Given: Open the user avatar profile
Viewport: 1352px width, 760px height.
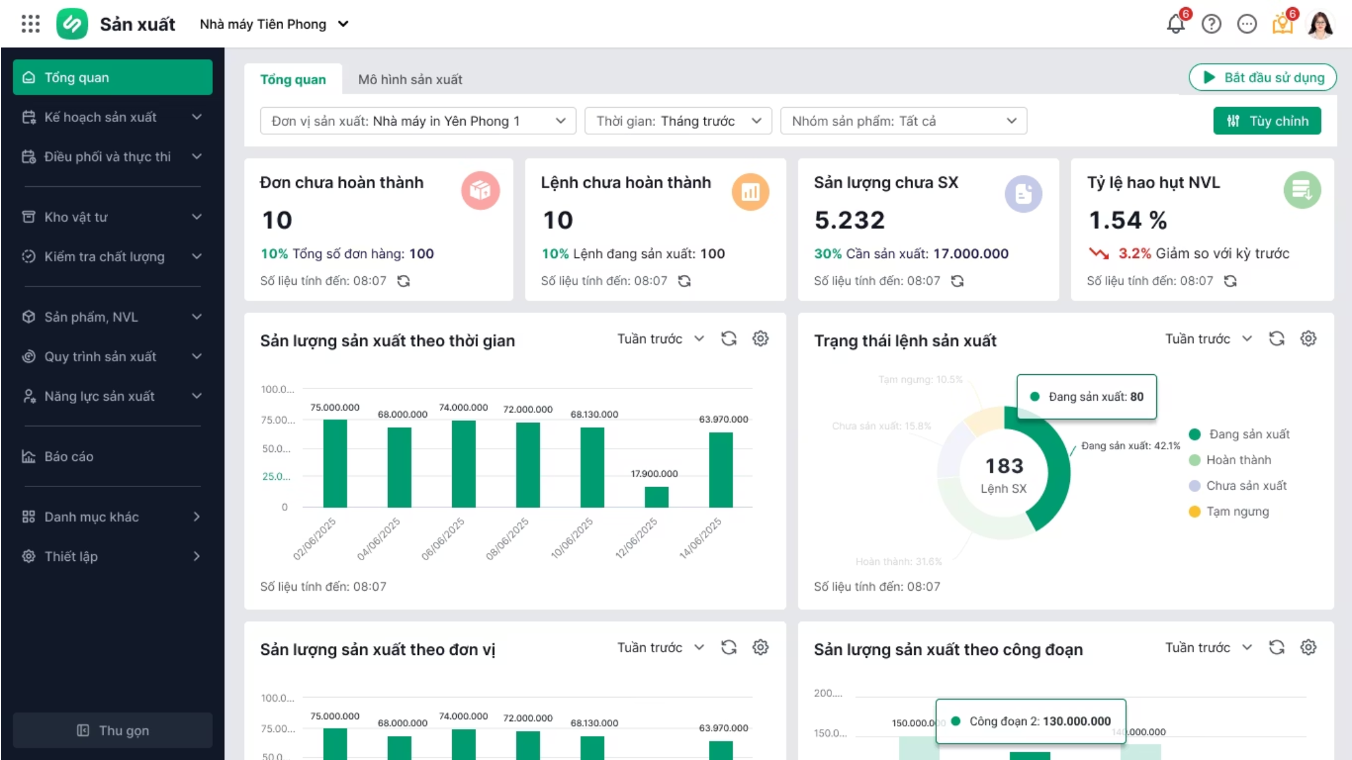Looking at the screenshot, I should pyautogui.click(x=1320, y=24).
